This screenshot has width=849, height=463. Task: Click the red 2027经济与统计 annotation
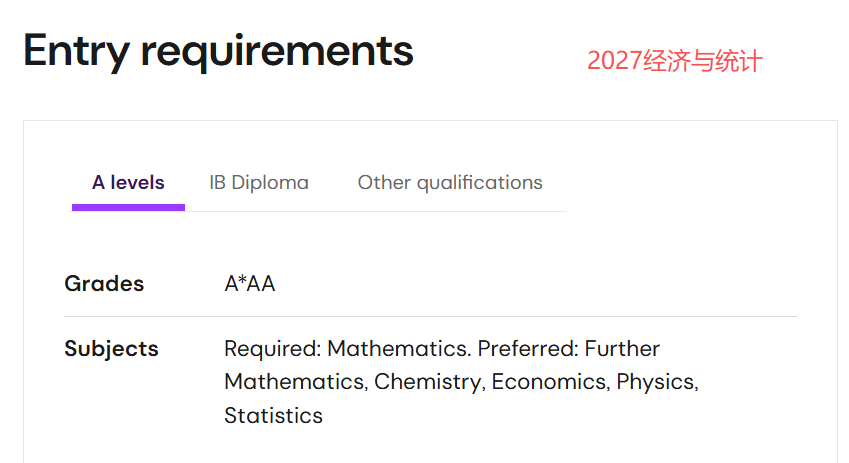674,61
